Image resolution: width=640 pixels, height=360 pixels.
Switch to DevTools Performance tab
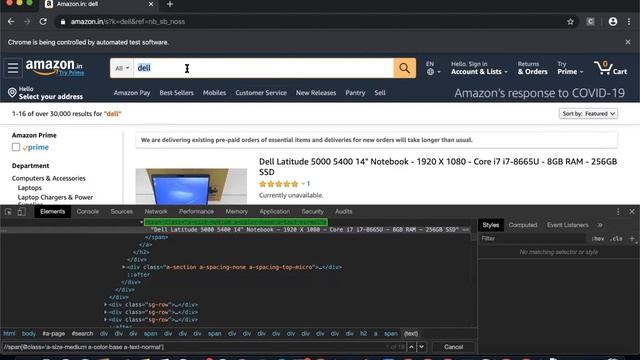point(196,211)
